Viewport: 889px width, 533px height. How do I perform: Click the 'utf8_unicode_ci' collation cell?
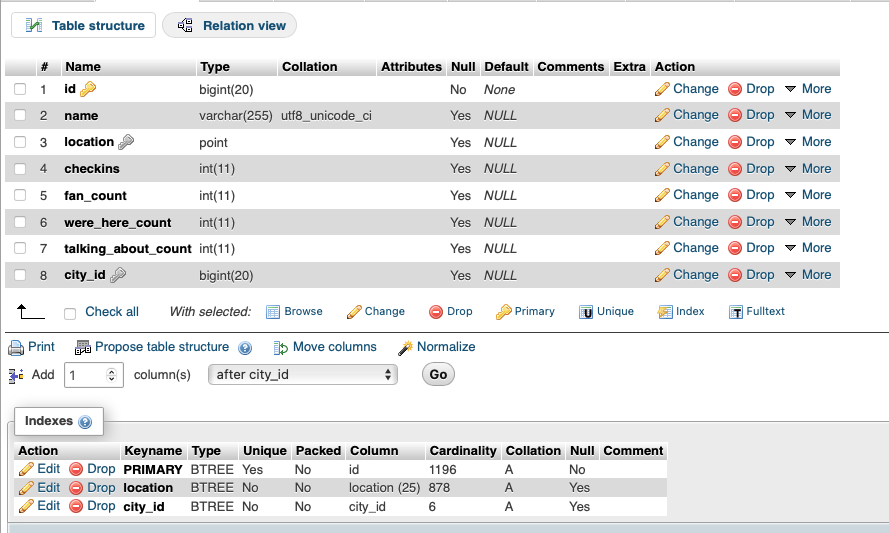[327, 116]
